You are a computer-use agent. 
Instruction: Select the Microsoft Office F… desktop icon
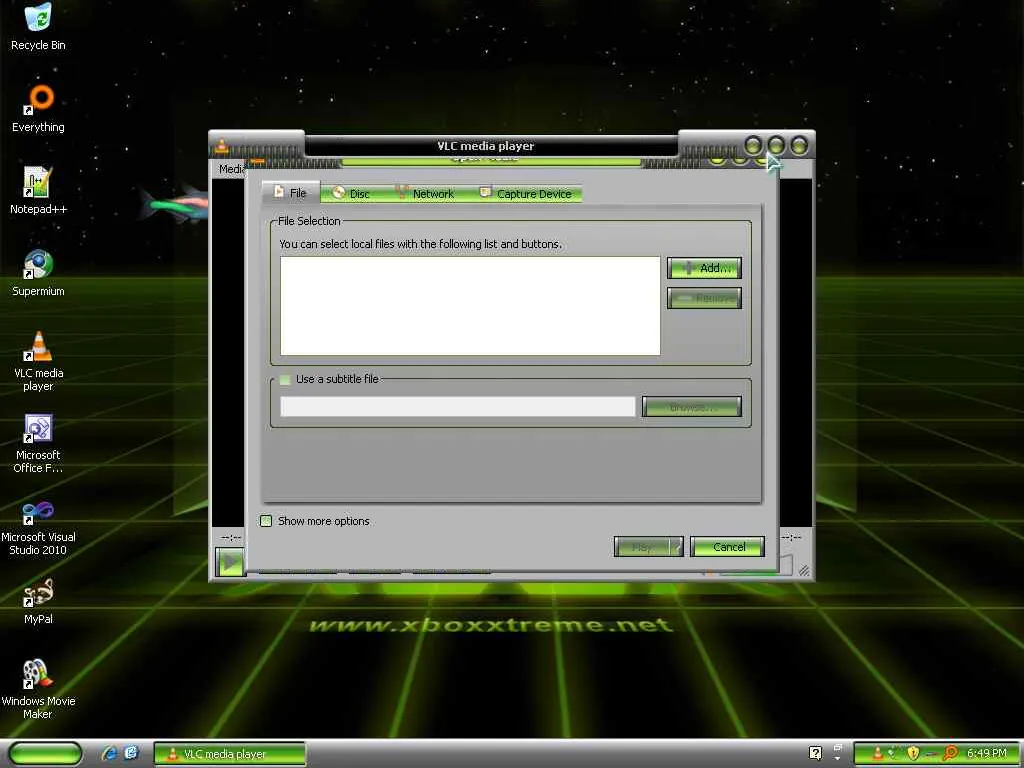[x=38, y=443]
